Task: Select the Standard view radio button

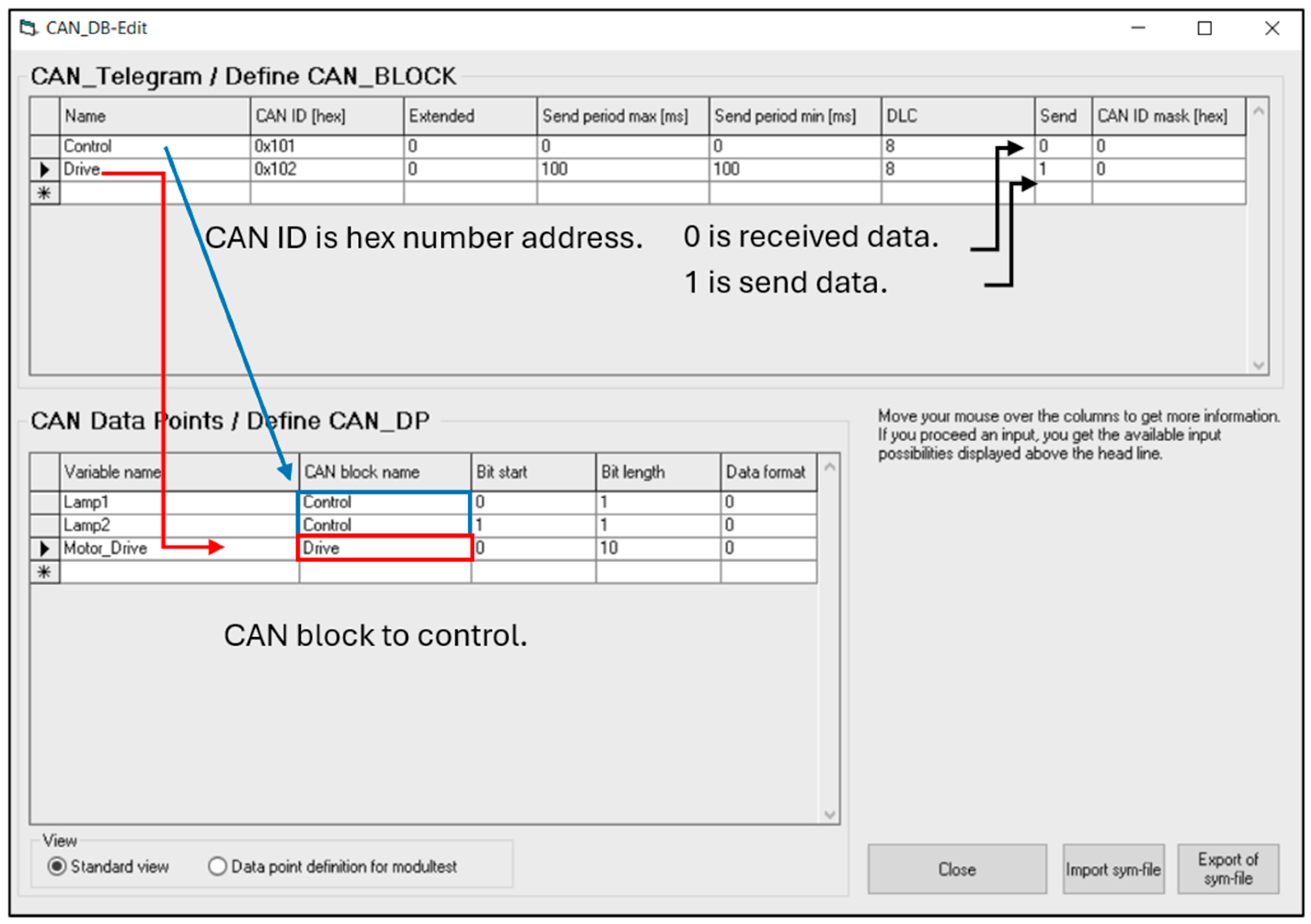Action: 57,867
